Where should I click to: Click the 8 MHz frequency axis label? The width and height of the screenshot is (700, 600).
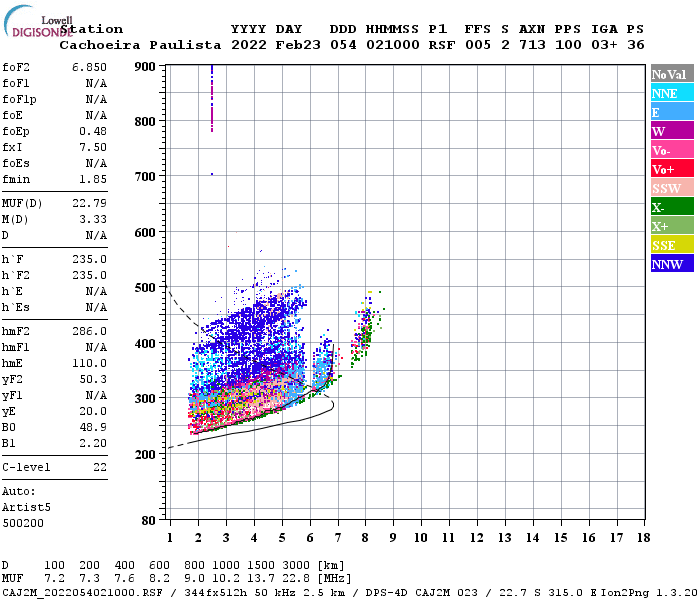click(x=365, y=538)
